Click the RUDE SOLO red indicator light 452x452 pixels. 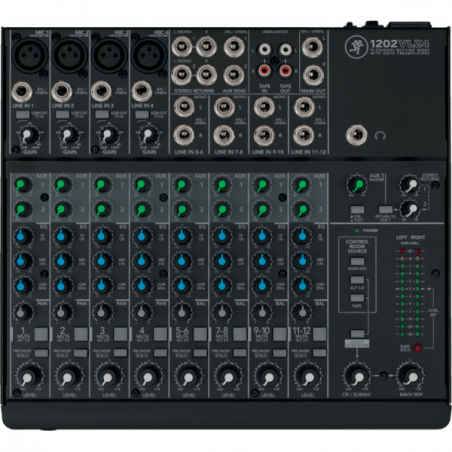coord(417,348)
